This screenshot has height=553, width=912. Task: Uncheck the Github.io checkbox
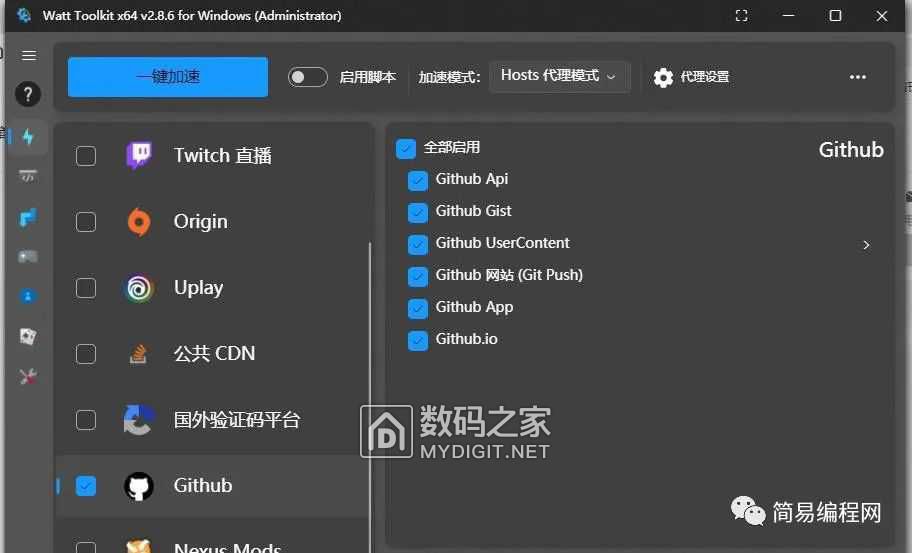point(418,341)
